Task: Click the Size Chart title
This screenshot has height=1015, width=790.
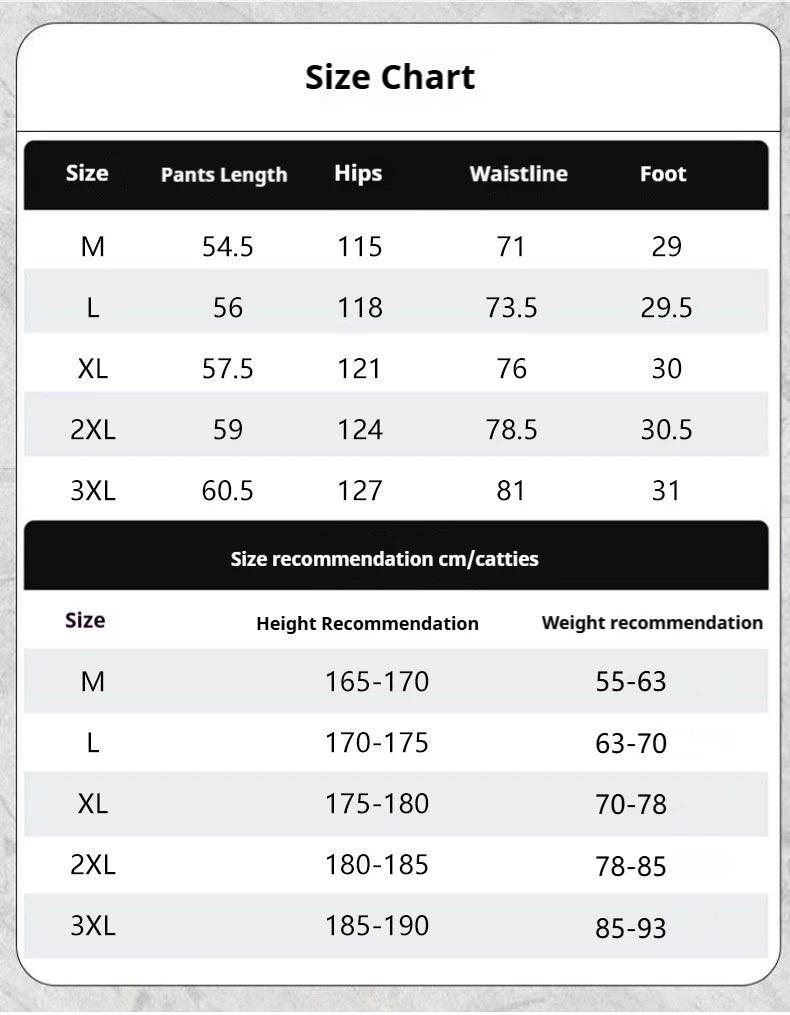Action: tap(390, 77)
